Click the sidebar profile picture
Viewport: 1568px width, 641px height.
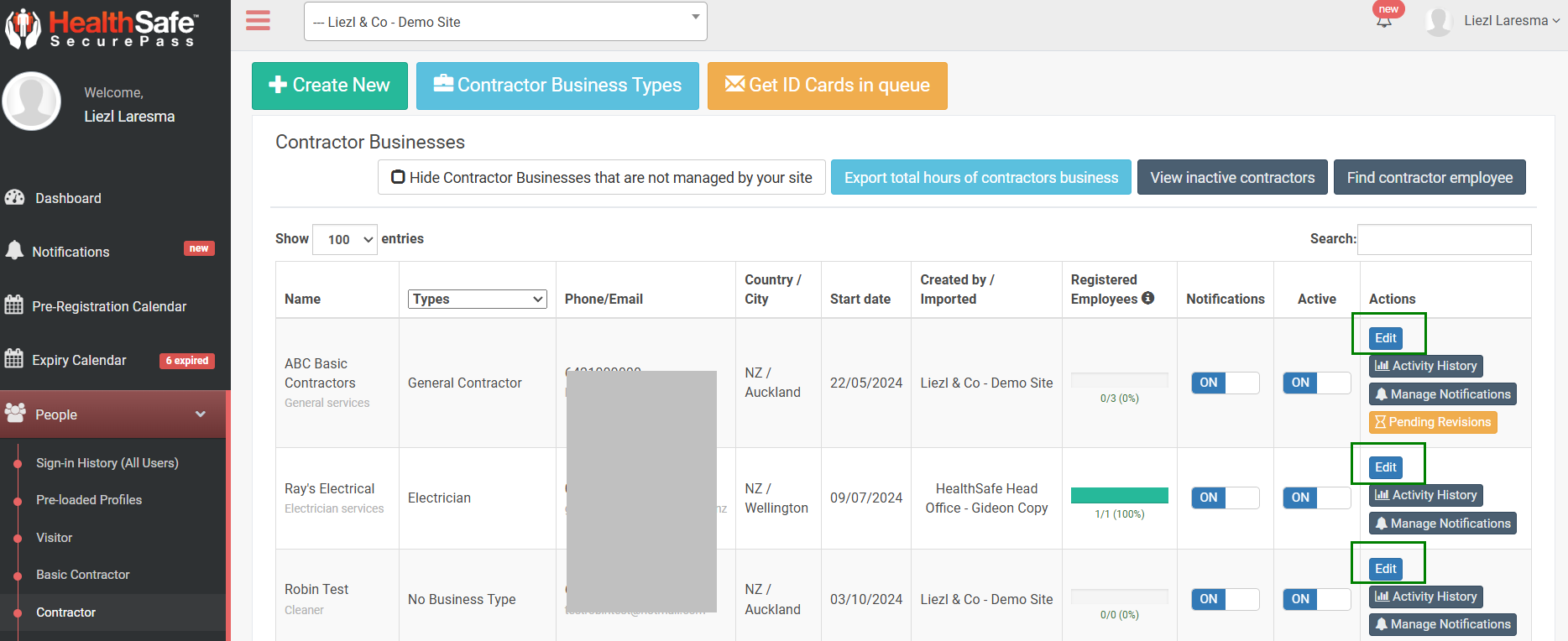[32, 101]
